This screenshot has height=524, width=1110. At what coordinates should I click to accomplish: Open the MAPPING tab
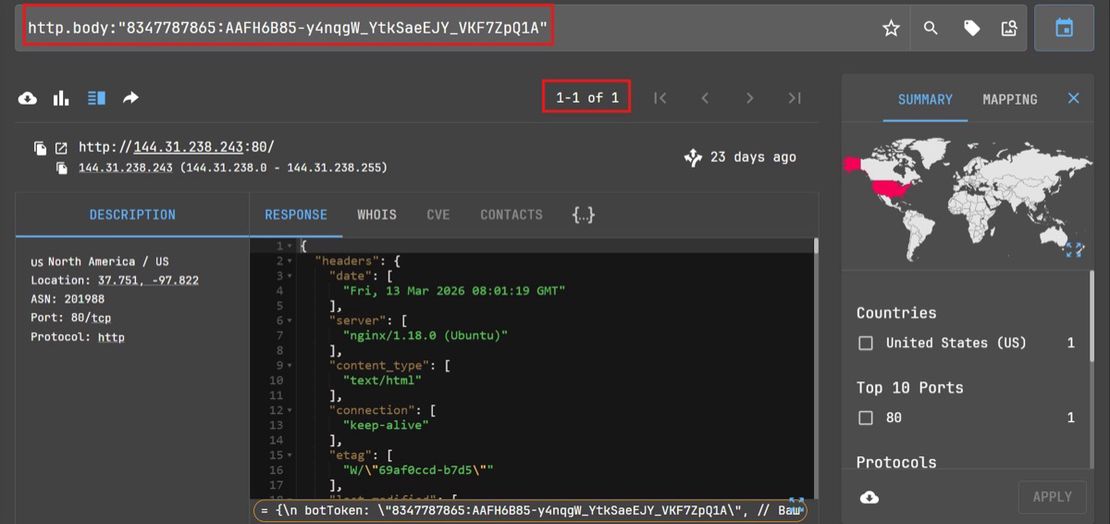(x=1009, y=99)
